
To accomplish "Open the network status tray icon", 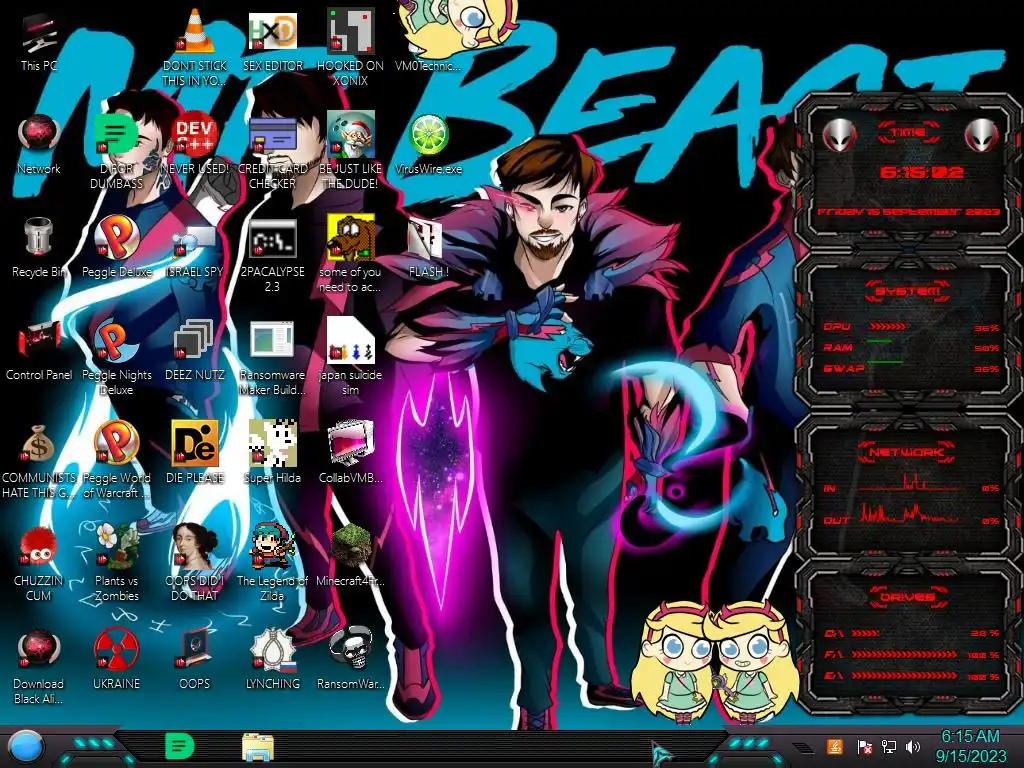I will click(x=889, y=746).
